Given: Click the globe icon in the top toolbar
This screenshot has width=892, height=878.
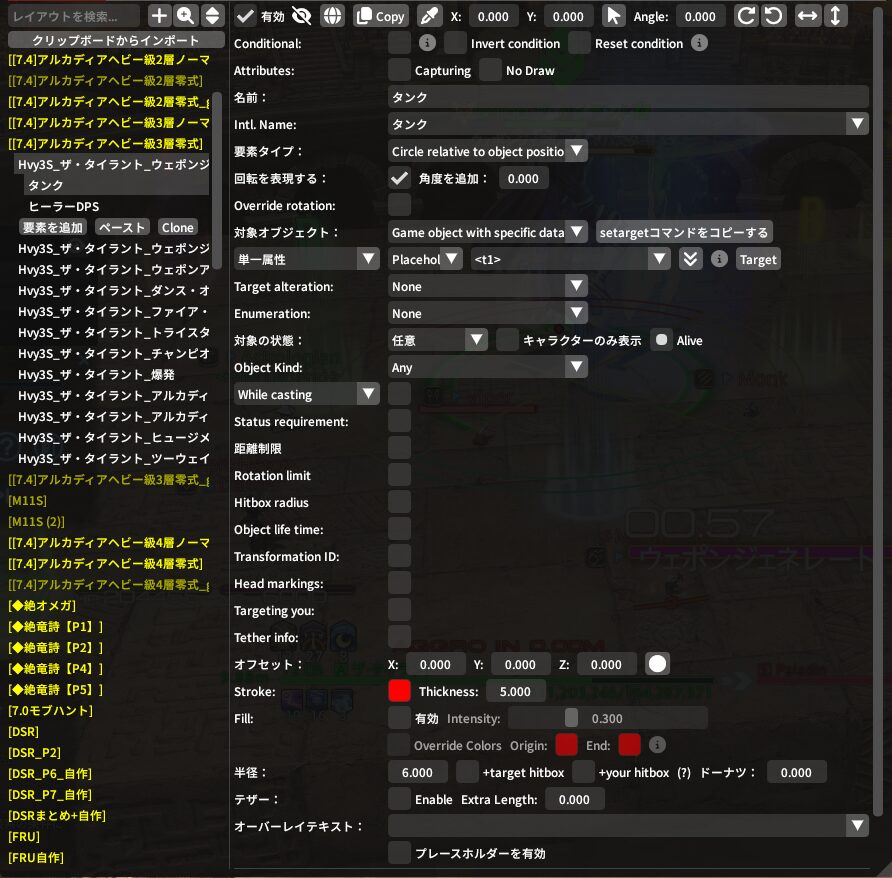Looking at the screenshot, I should click(332, 16).
